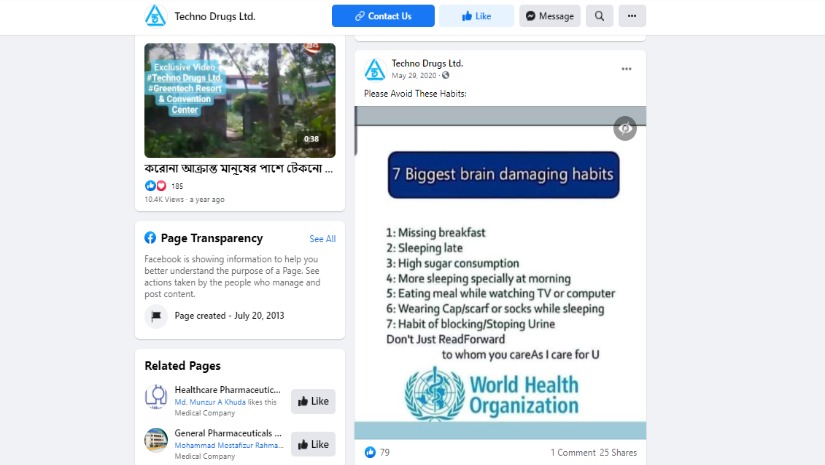Viewport: 825px width, 465px height.
Task: Open the May 29, 2020 post timestamp
Action: click(414, 75)
